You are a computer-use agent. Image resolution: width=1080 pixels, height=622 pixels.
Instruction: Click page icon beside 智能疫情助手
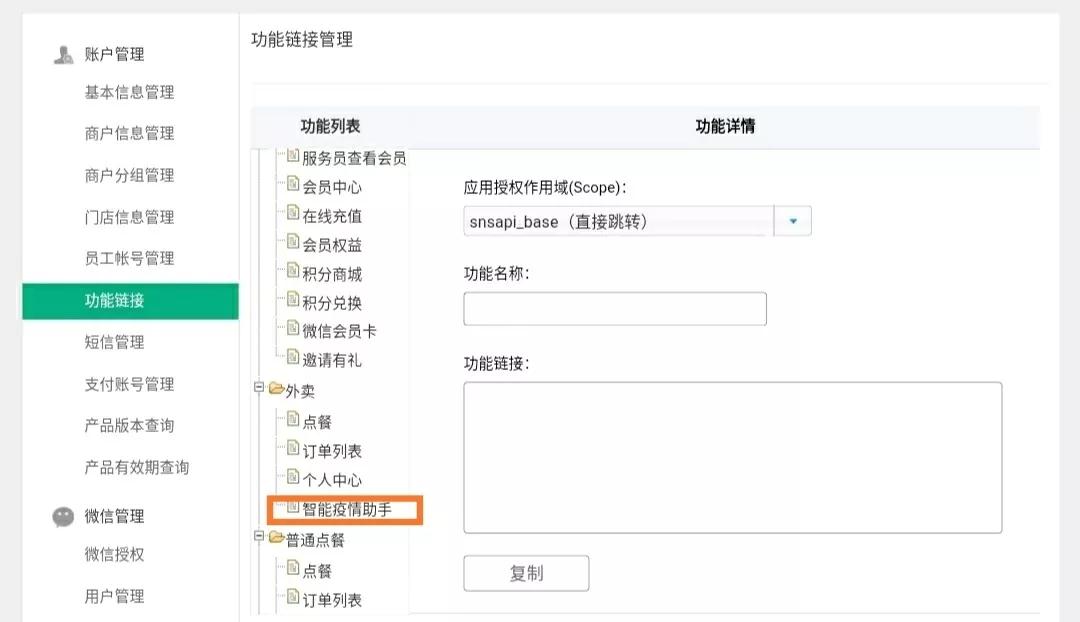point(293,507)
